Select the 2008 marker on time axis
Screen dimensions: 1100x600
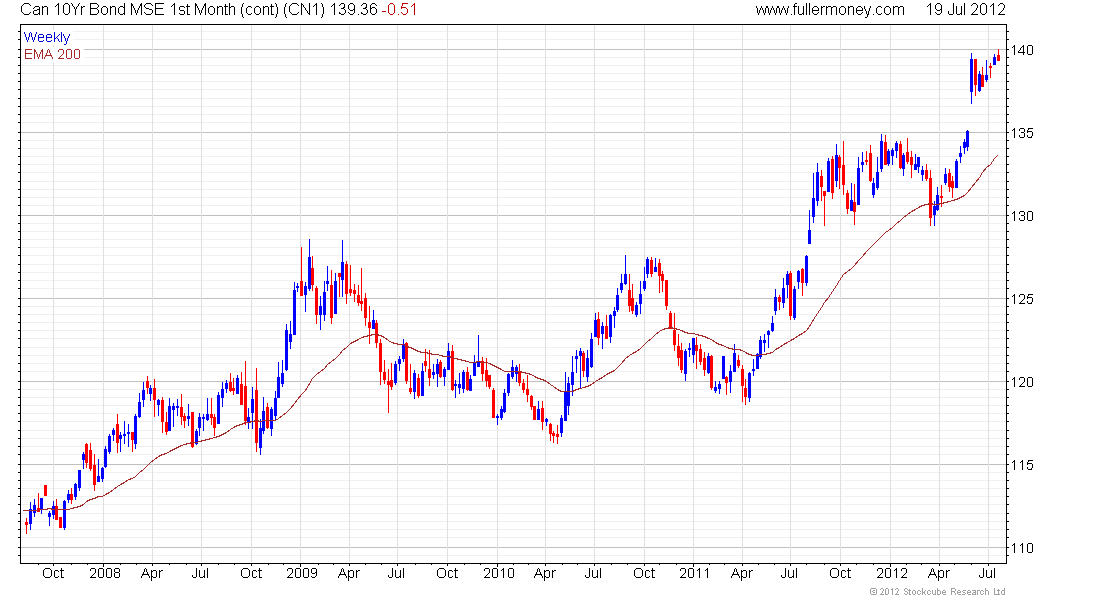[x=104, y=574]
